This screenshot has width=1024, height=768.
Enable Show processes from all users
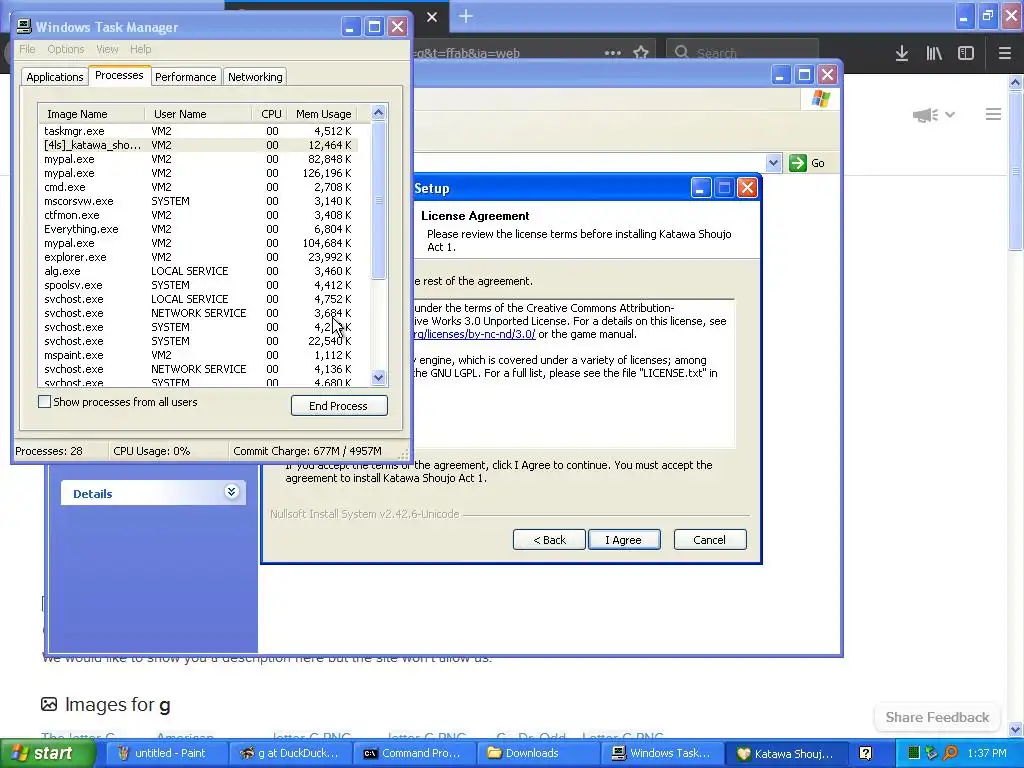tap(44, 402)
